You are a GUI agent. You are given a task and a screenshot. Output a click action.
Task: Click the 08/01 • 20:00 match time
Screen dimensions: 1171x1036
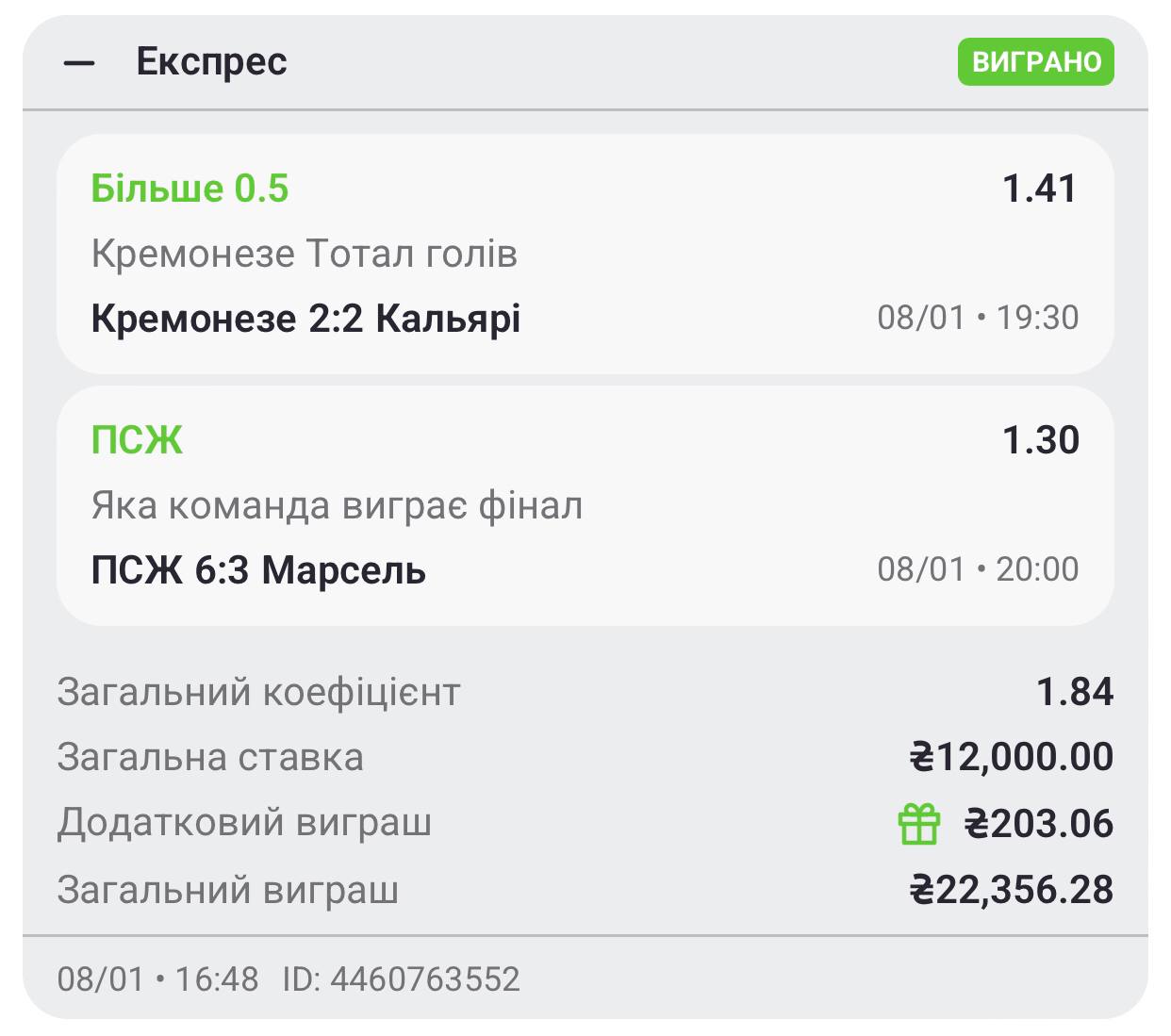[978, 569]
